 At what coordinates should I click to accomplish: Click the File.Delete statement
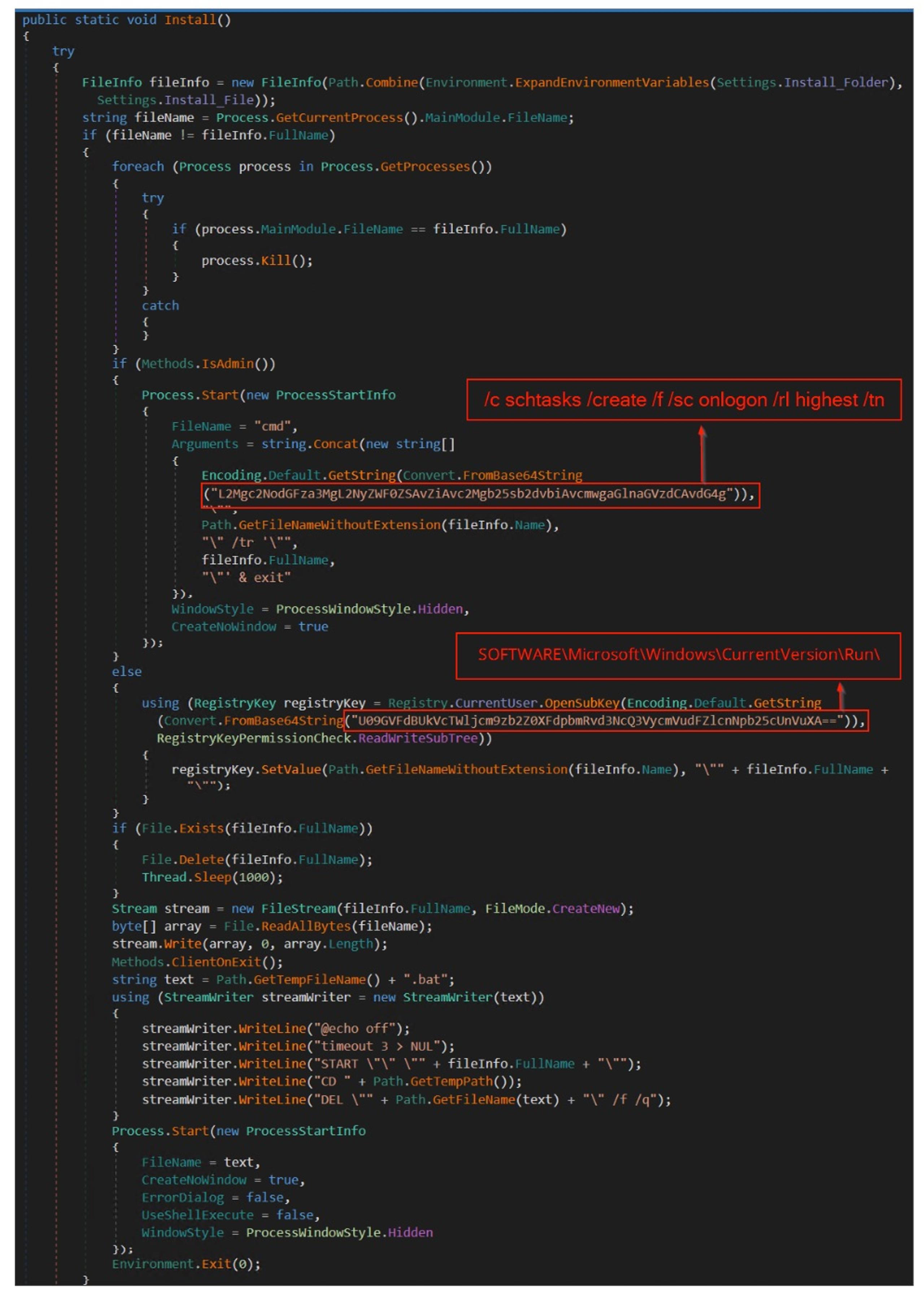pyautogui.click(x=257, y=859)
